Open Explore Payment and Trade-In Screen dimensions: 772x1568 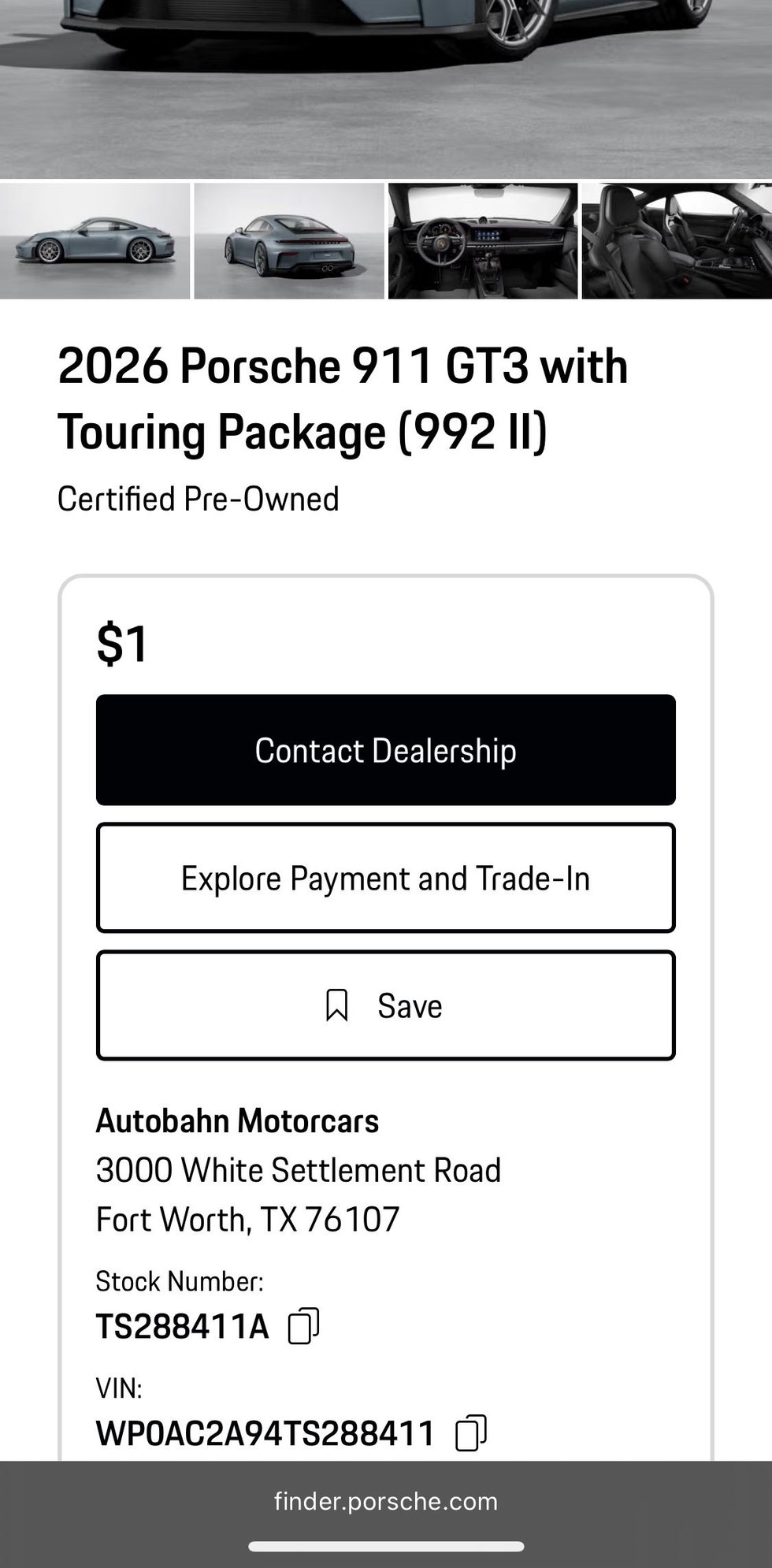pyautogui.click(x=385, y=878)
